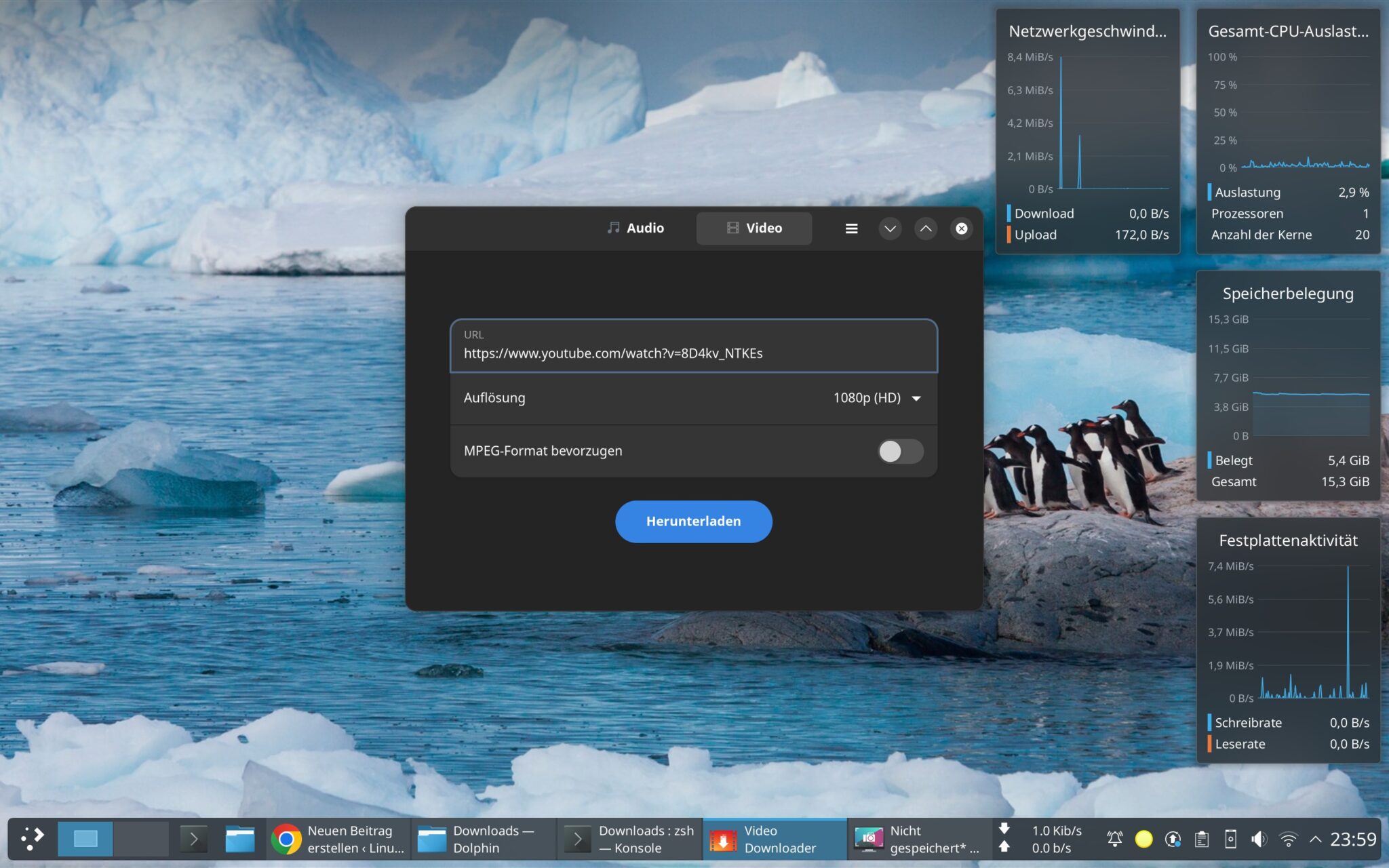Image resolution: width=1389 pixels, height=868 pixels.
Task: Toggle the KDE Connect phone icon
Action: (x=1231, y=840)
